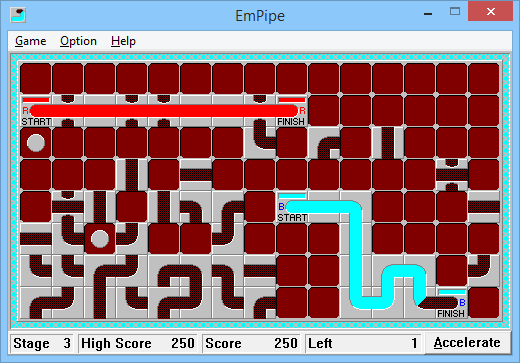This screenshot has width=520, height=363.
Task: Click the red R FINISH tile
Action: click(292, 111)
